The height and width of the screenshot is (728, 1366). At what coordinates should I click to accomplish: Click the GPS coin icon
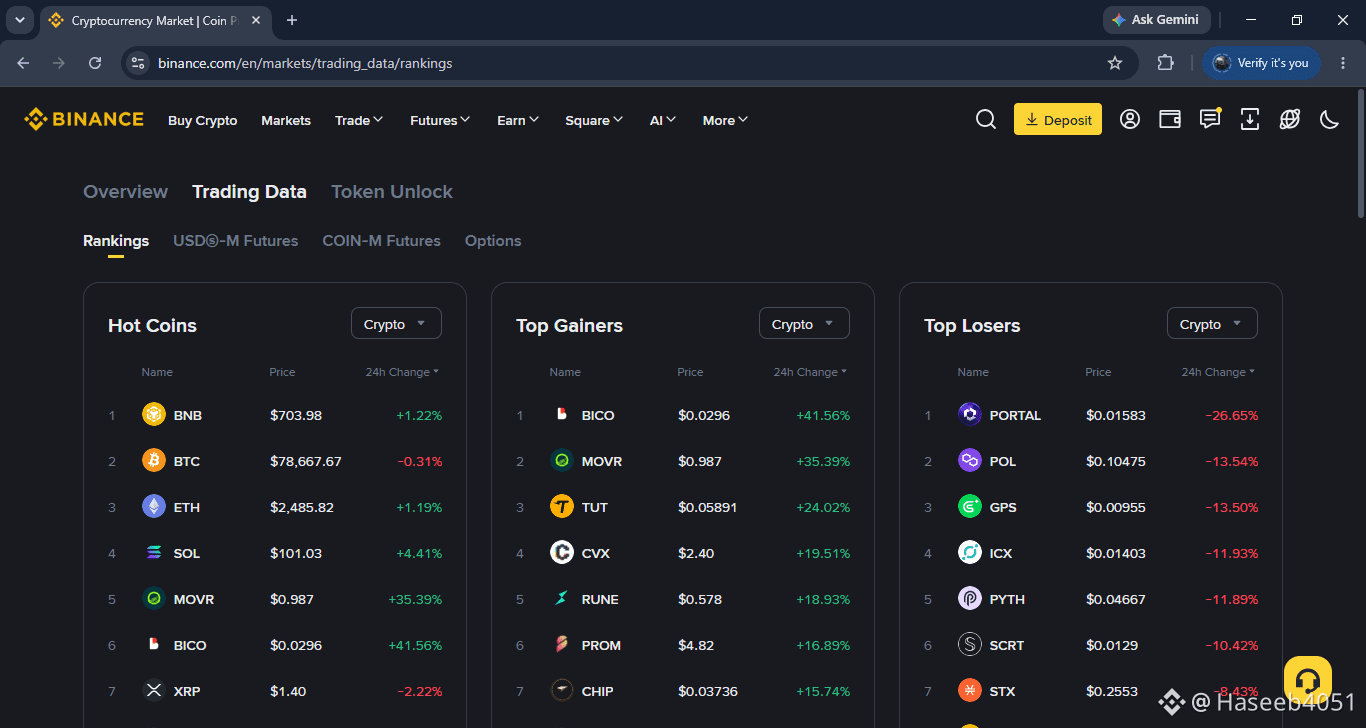pyautogui.click(x=970, y=507)
